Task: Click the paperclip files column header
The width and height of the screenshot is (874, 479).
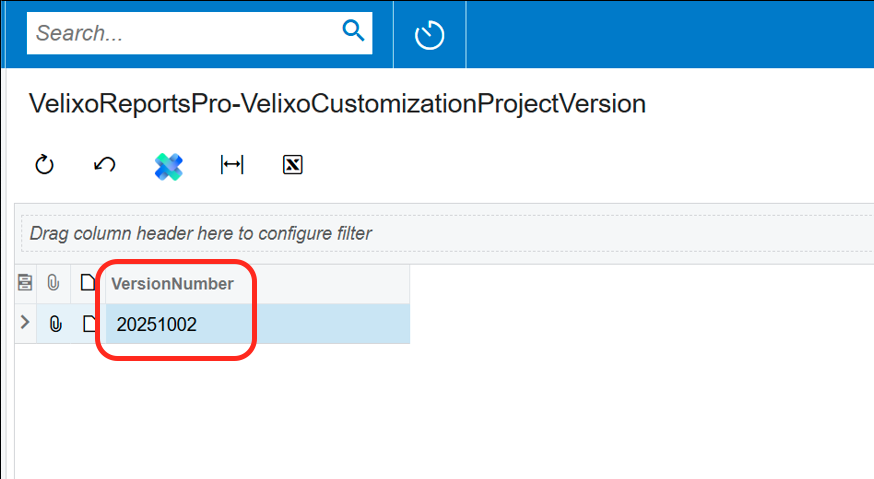Action: click(54, 284)
